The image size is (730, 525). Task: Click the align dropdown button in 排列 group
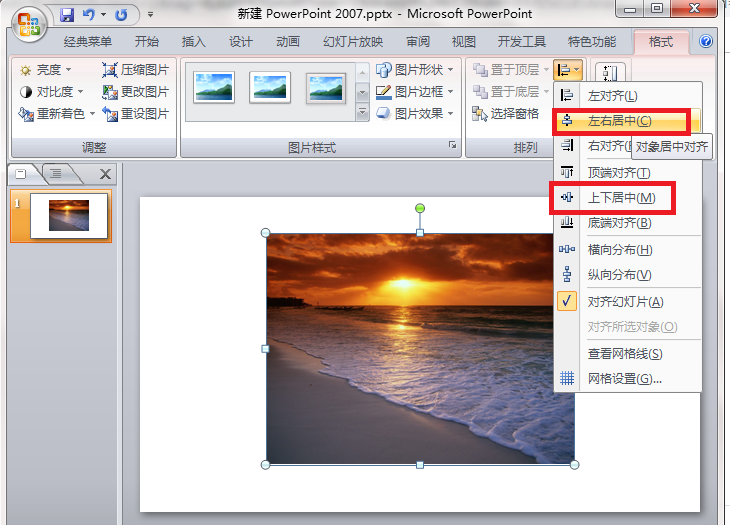click(568, 70)
